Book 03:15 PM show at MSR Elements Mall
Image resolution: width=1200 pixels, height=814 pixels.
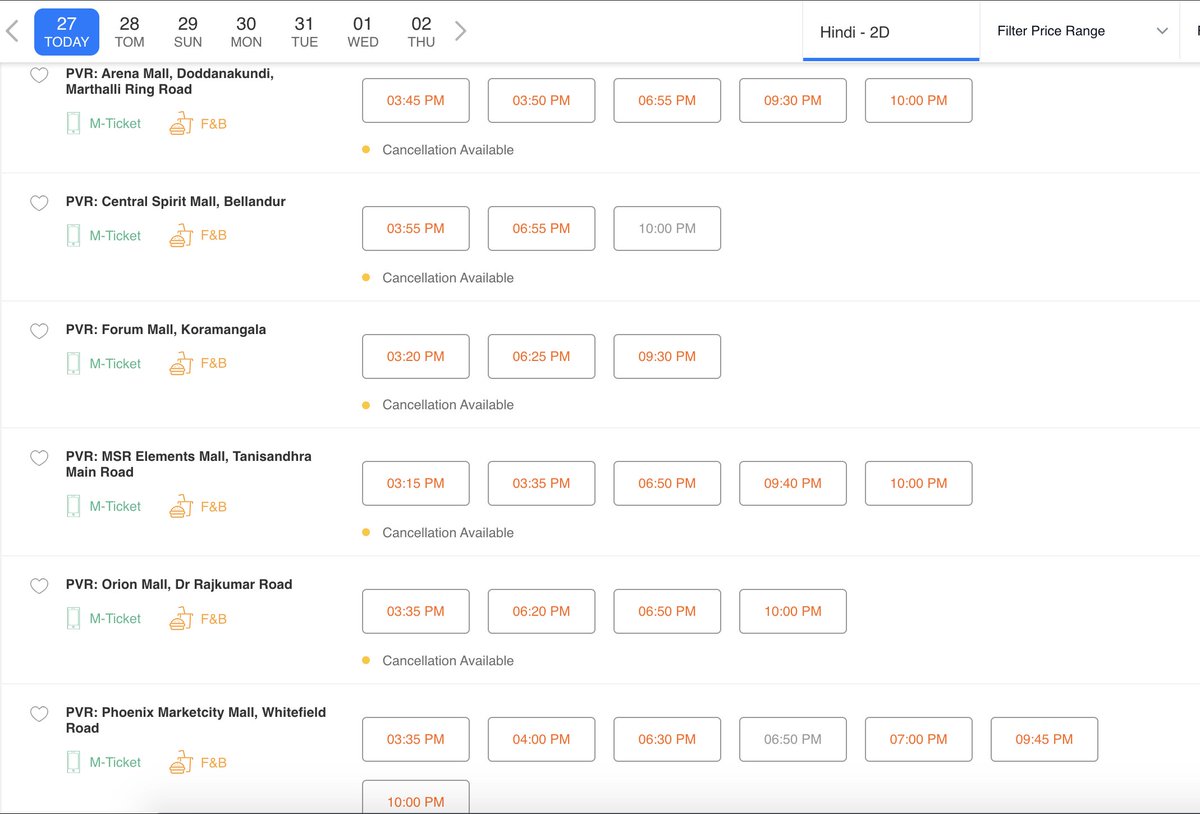(x=416, y=483)
